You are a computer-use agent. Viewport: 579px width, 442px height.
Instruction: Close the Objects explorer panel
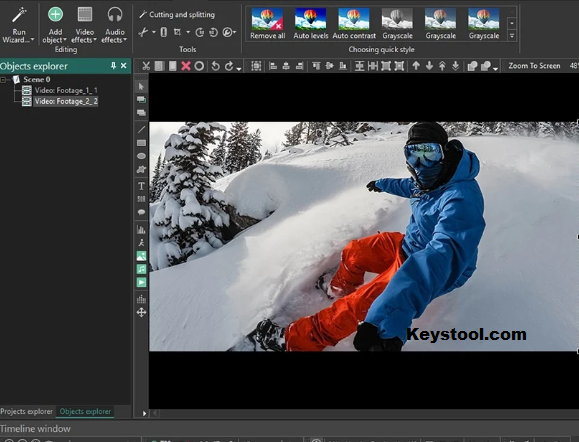(x=124, y=66)
